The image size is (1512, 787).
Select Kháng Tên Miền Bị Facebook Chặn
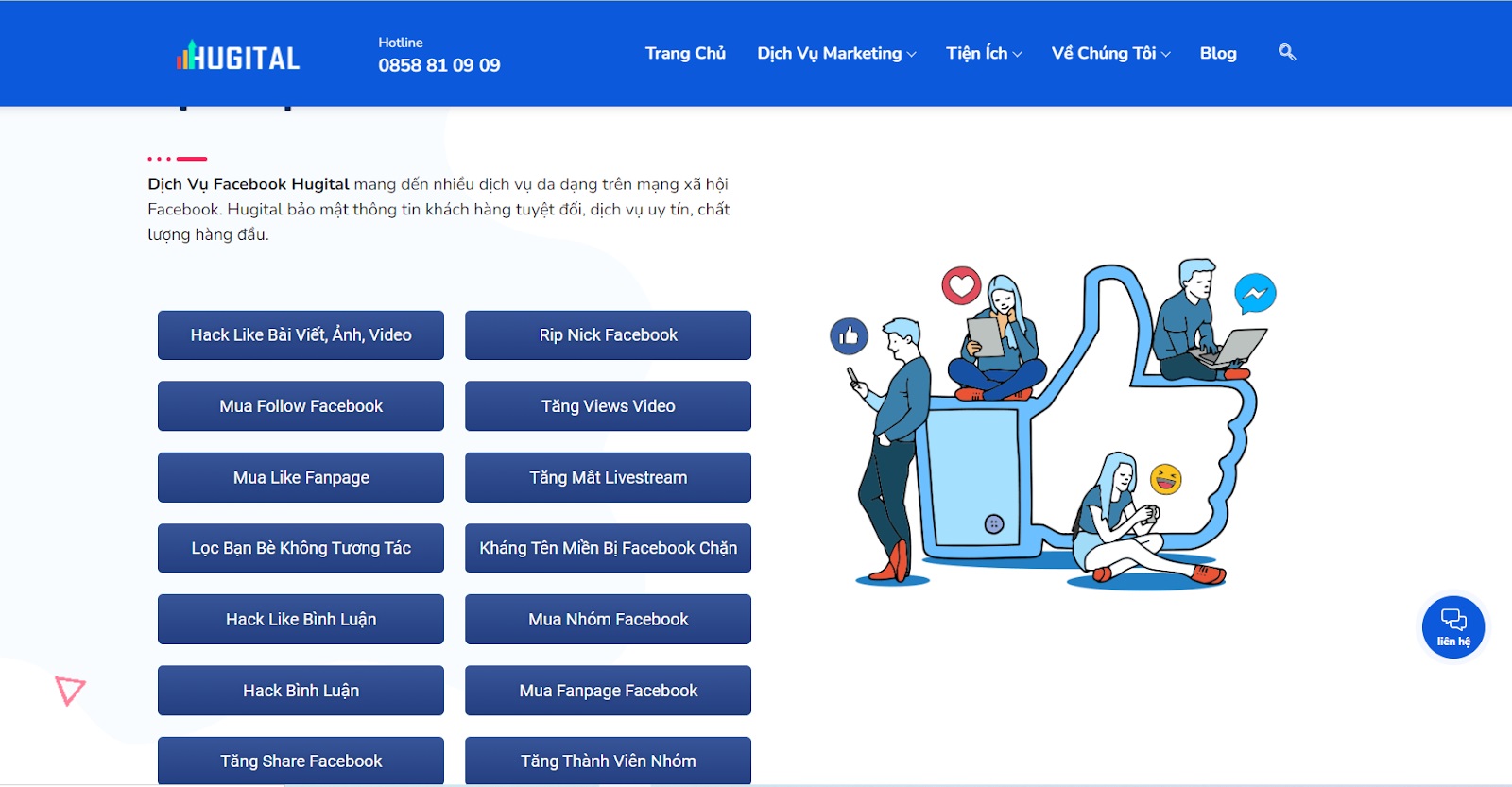pyautogui.click(x=608, y=548)
